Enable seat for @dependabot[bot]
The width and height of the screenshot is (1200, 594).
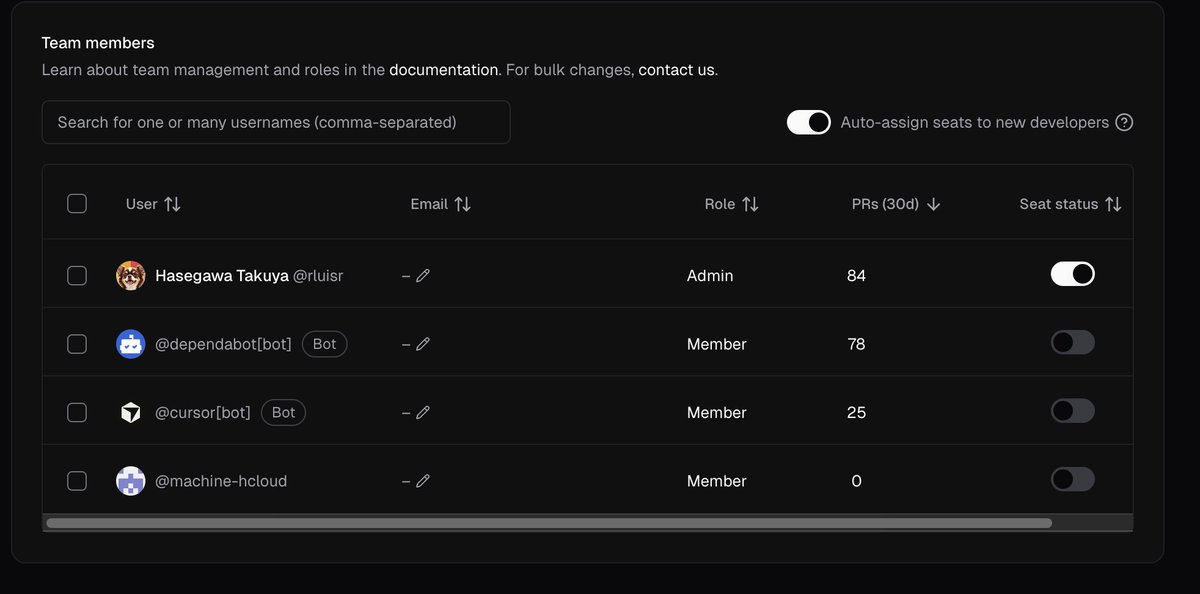click(1073, 343)
